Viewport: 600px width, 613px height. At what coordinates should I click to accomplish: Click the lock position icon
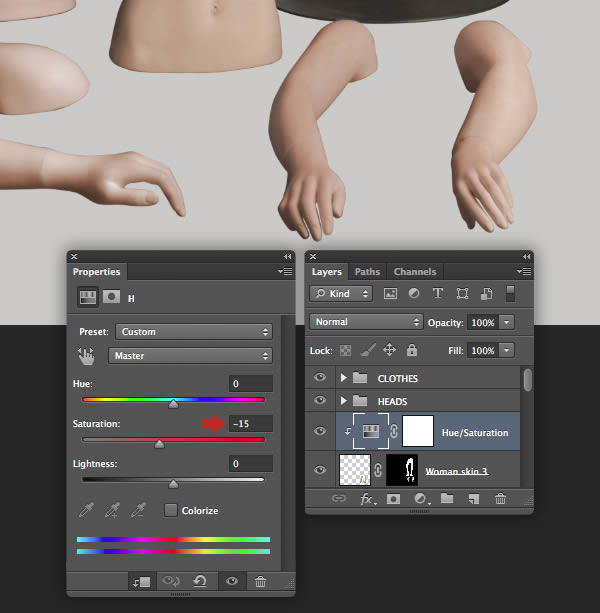click(389, 350)
